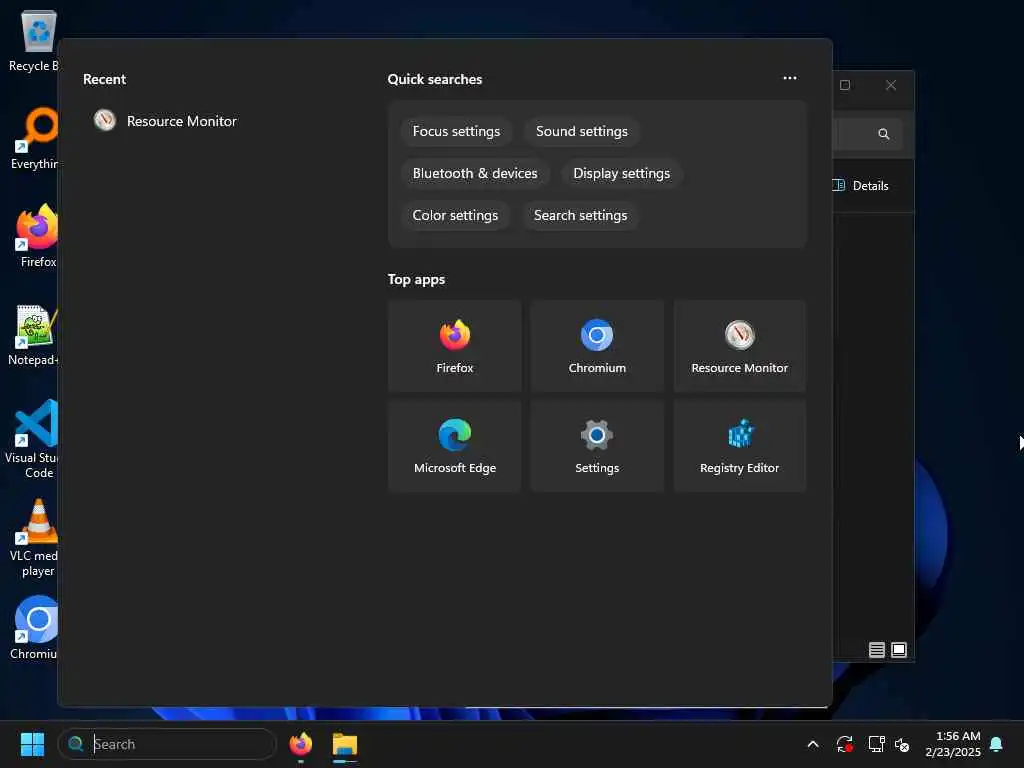This screenshot has height=768, width=1024.
Task: Select the Firefox desktop shortcut
Action: [x=37, y=236]
